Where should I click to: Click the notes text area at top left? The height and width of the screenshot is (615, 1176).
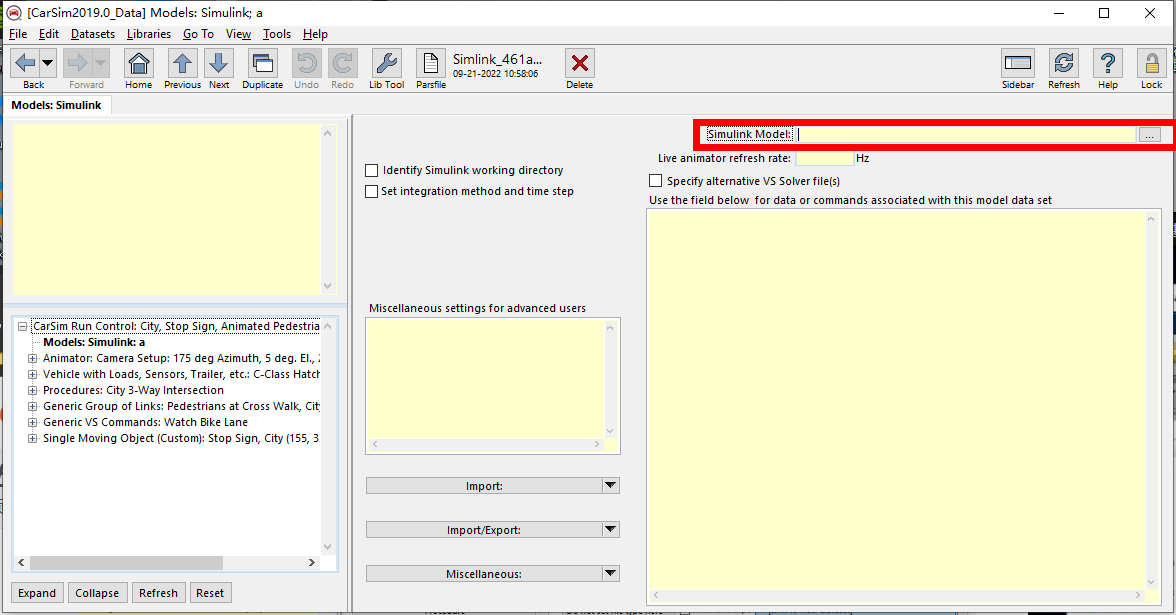[x=167, y=210]
